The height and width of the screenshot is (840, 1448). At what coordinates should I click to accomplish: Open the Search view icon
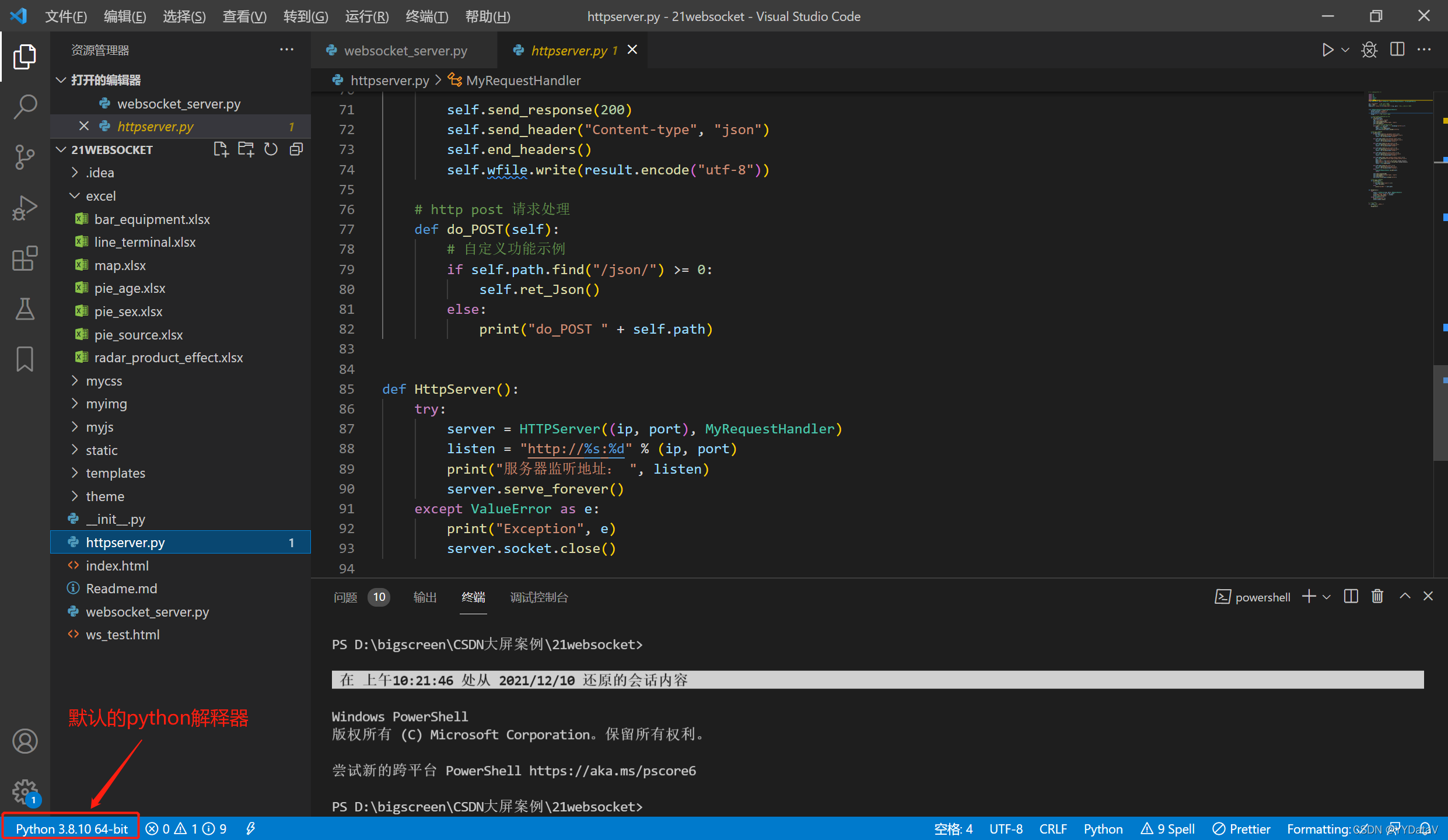(x=25, y=107)
